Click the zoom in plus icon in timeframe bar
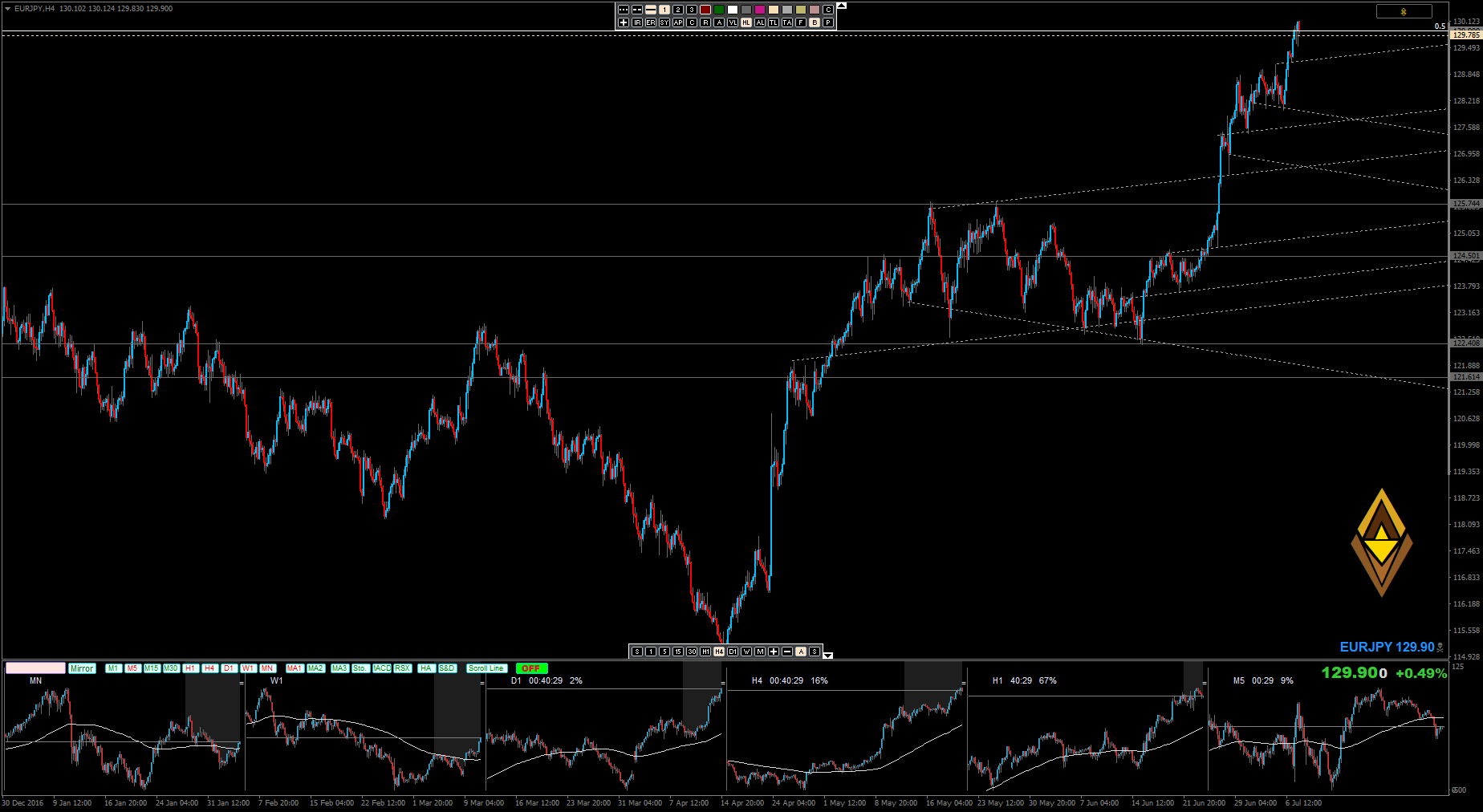Image resolution: width=1483 pixels, height=812 pixels. (x=774, y=652)
